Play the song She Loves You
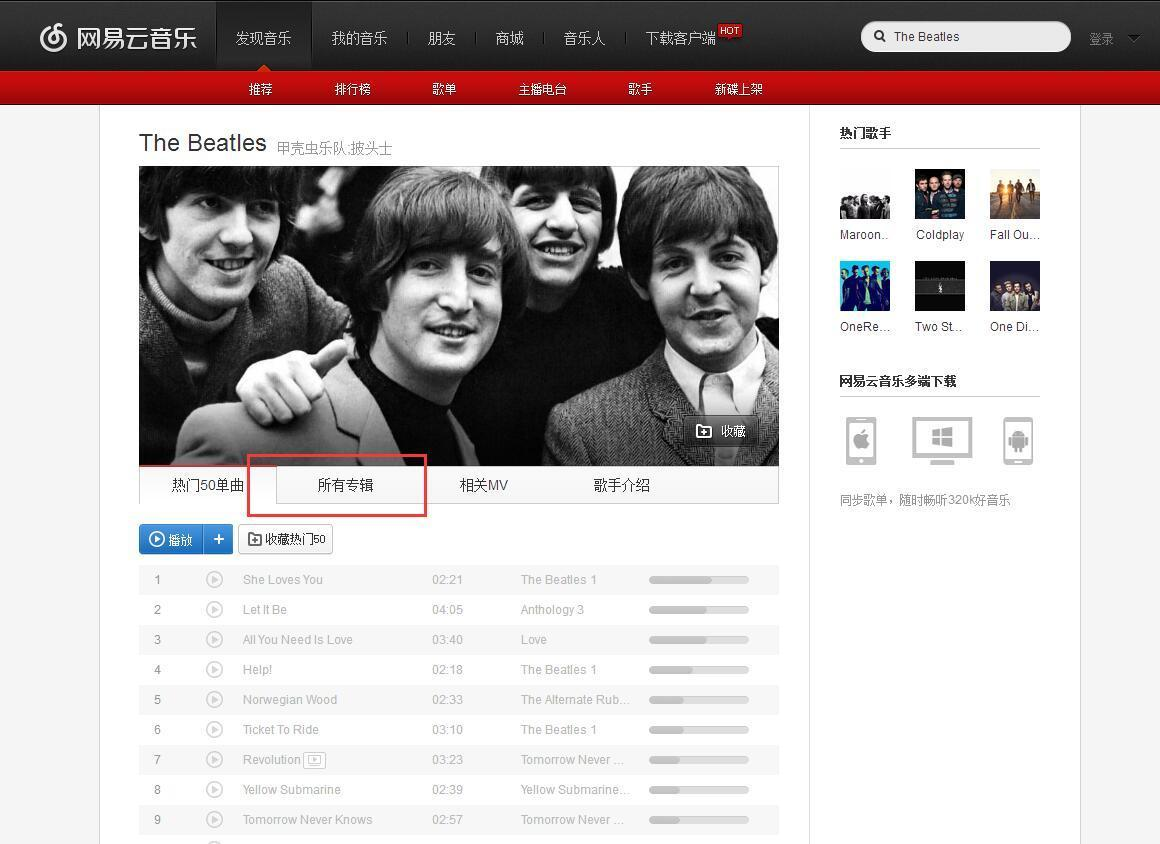 pyautogui.click(x=214, y=580)
